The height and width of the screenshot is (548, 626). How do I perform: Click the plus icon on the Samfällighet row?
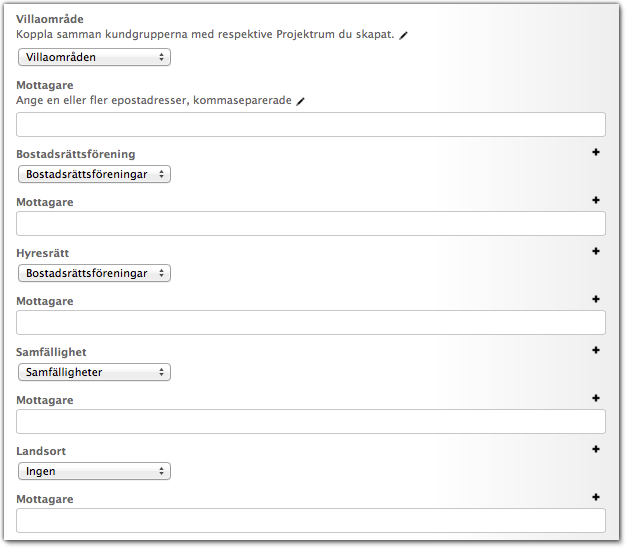pyautogui.click(x=596, y=350)
